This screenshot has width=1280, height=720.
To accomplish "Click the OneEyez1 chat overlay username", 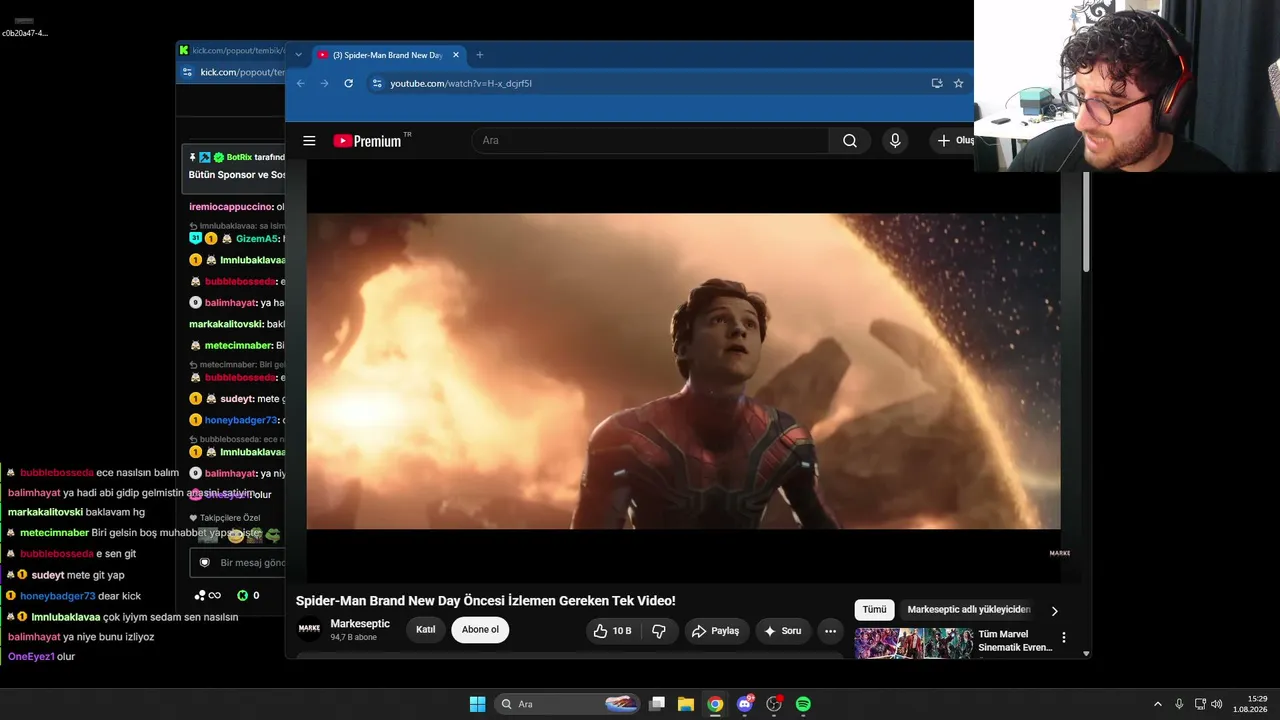I will click(x=30, y=657).
